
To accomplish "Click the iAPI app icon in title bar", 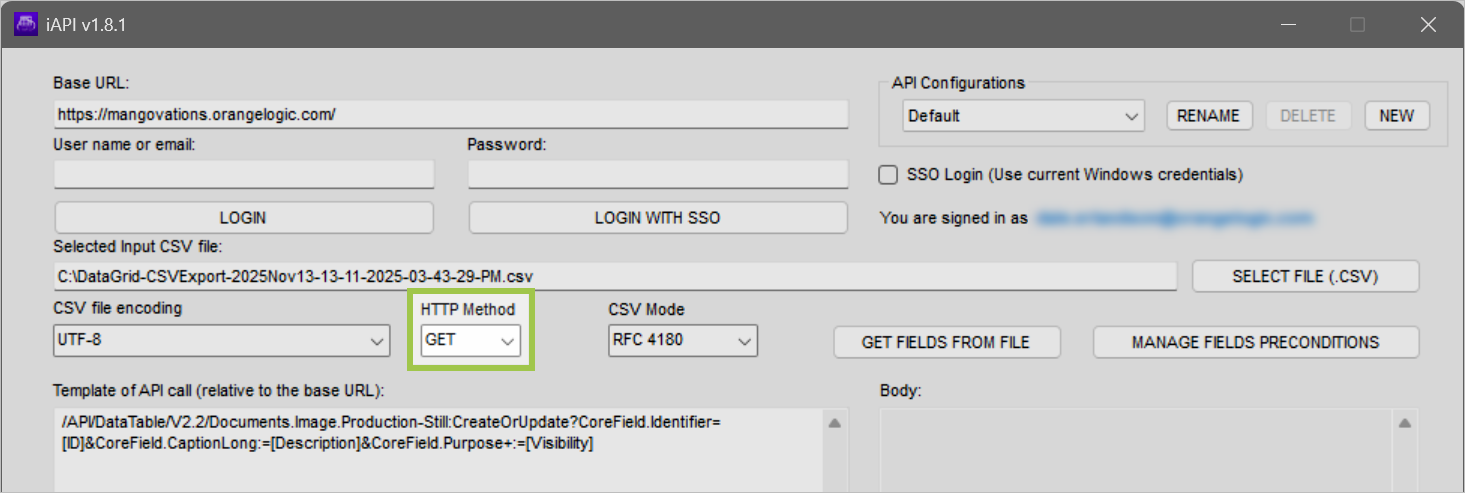I will point(25,25).
